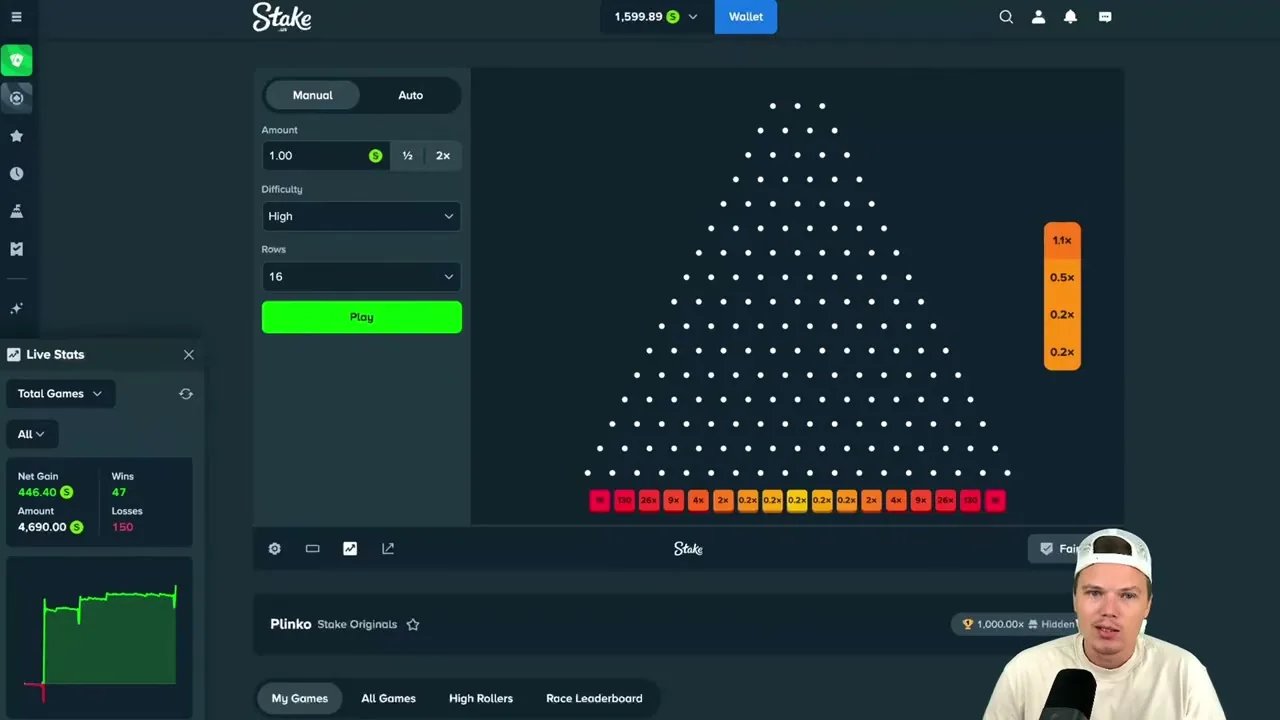Halve the bet amount with ½

tap(407, 156)
